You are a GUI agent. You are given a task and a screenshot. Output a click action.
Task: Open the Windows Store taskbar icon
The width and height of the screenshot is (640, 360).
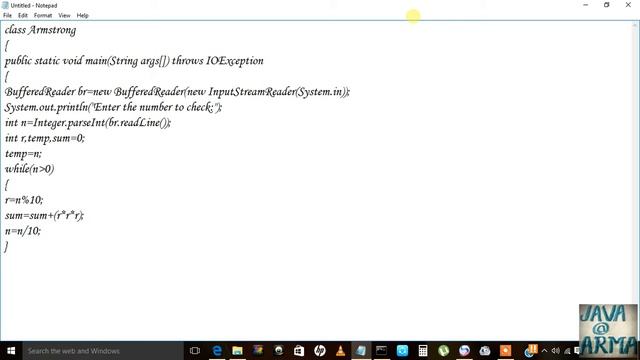(299, 351)
